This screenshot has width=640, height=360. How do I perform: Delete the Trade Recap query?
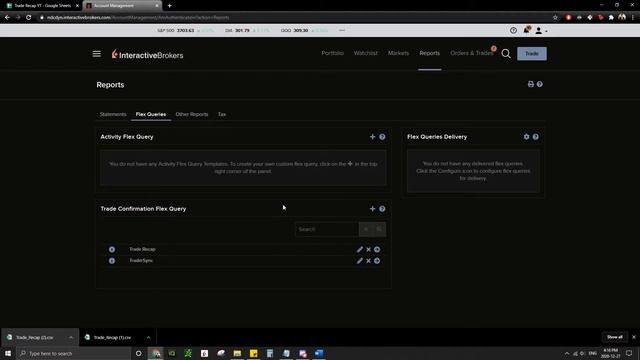point(369,249)
